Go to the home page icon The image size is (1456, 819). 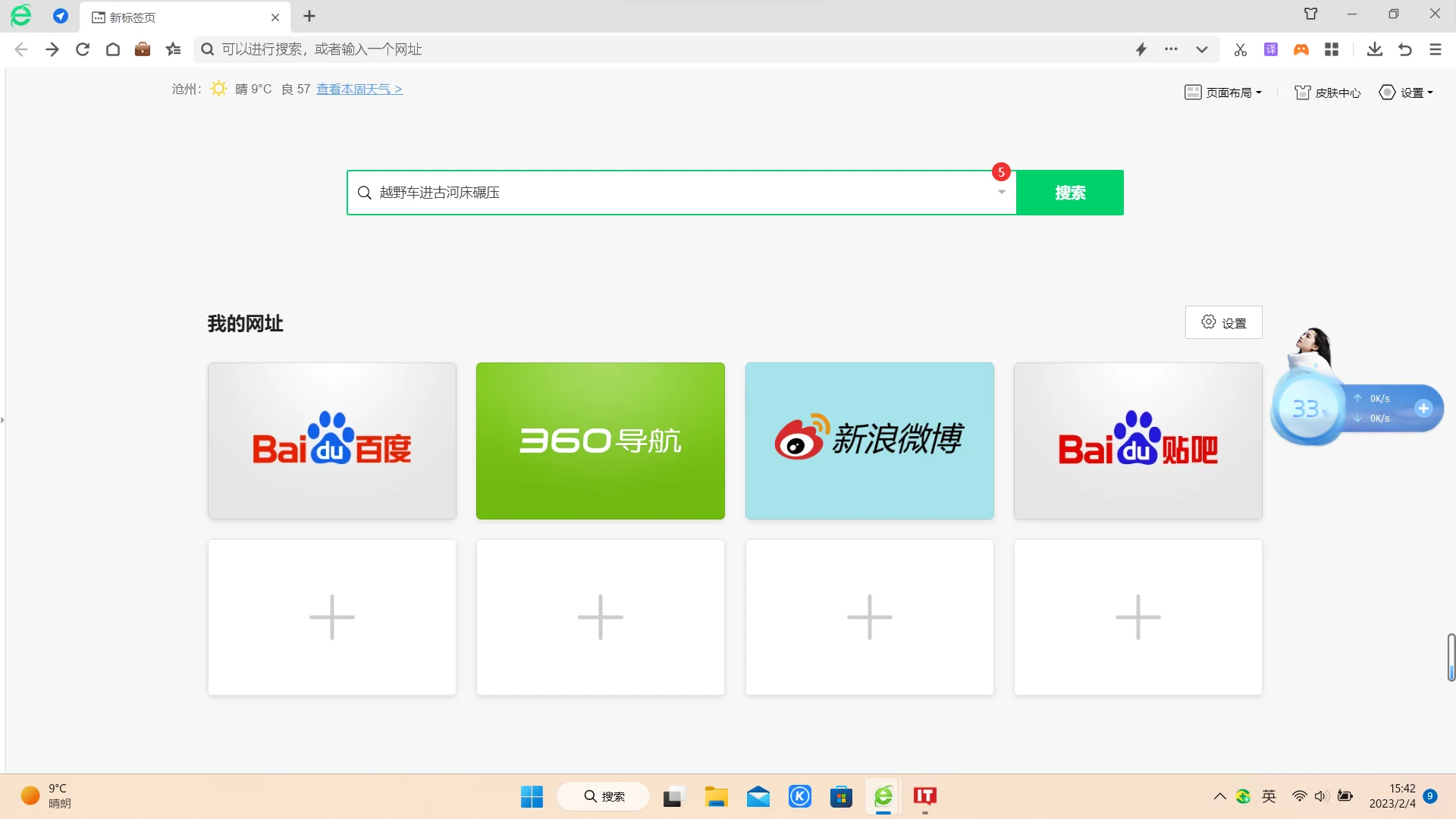point(113,49)
